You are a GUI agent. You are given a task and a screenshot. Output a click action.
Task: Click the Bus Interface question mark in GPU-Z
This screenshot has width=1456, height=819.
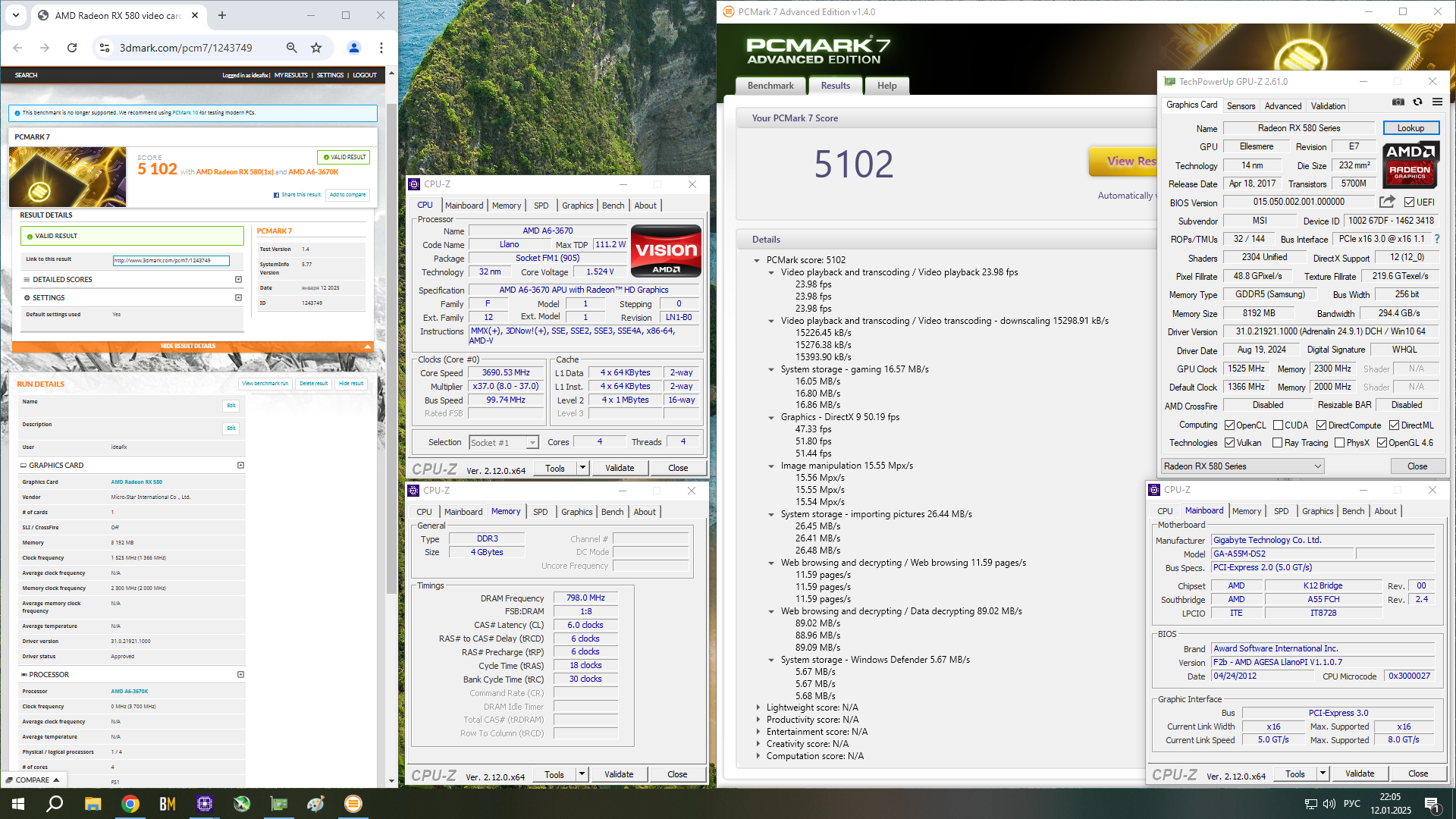click(1437, 239)
